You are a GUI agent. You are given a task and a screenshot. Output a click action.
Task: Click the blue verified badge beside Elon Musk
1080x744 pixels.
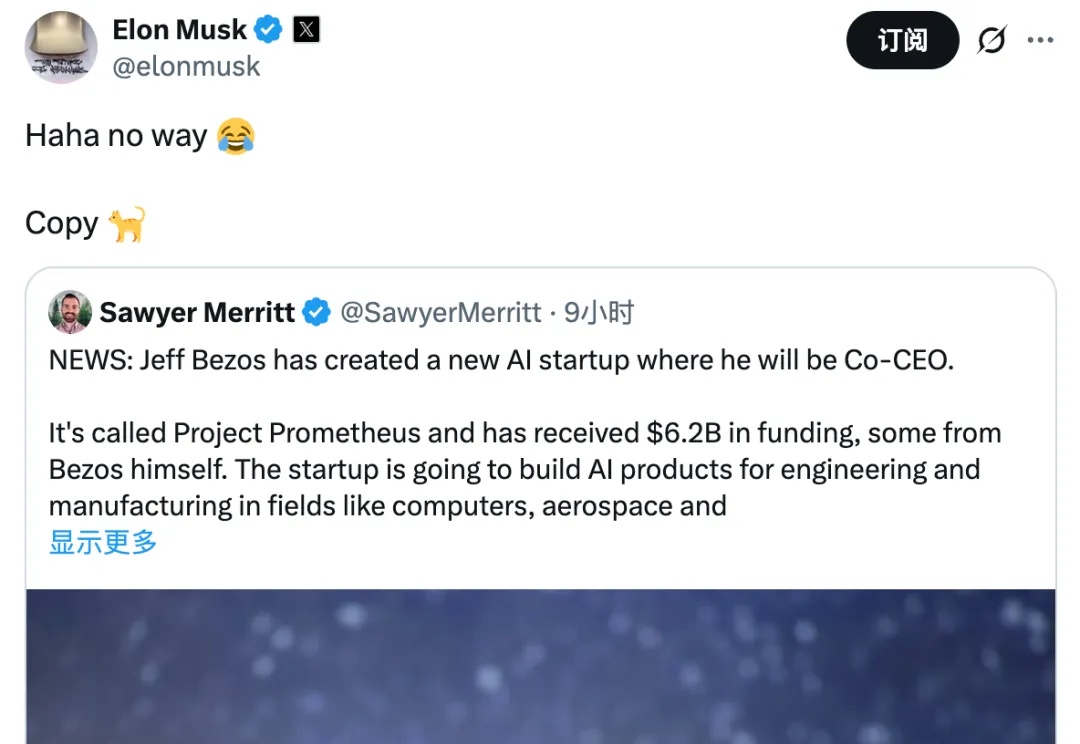point(268,30)
